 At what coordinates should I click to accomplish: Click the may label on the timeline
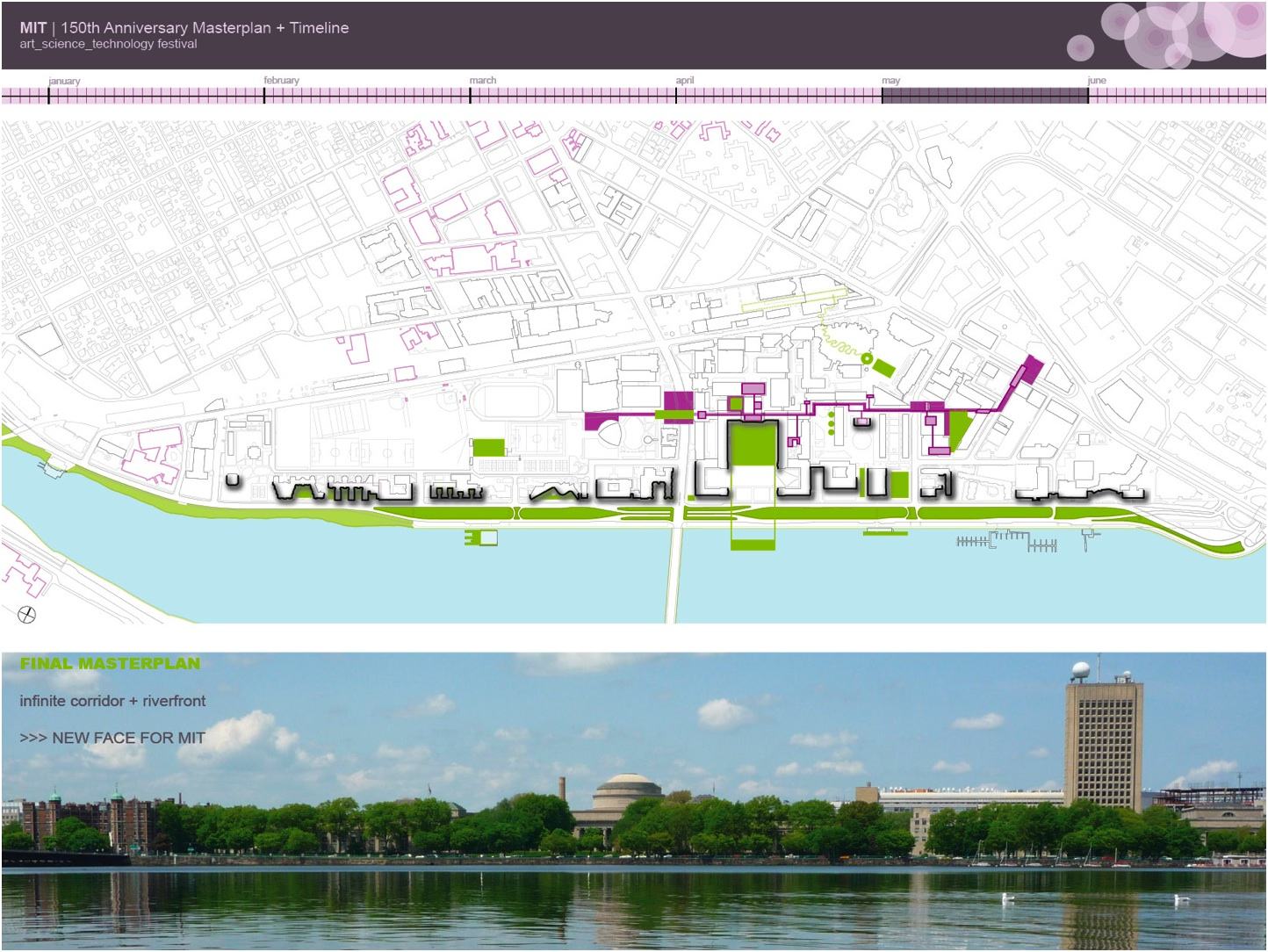point(890,81)
